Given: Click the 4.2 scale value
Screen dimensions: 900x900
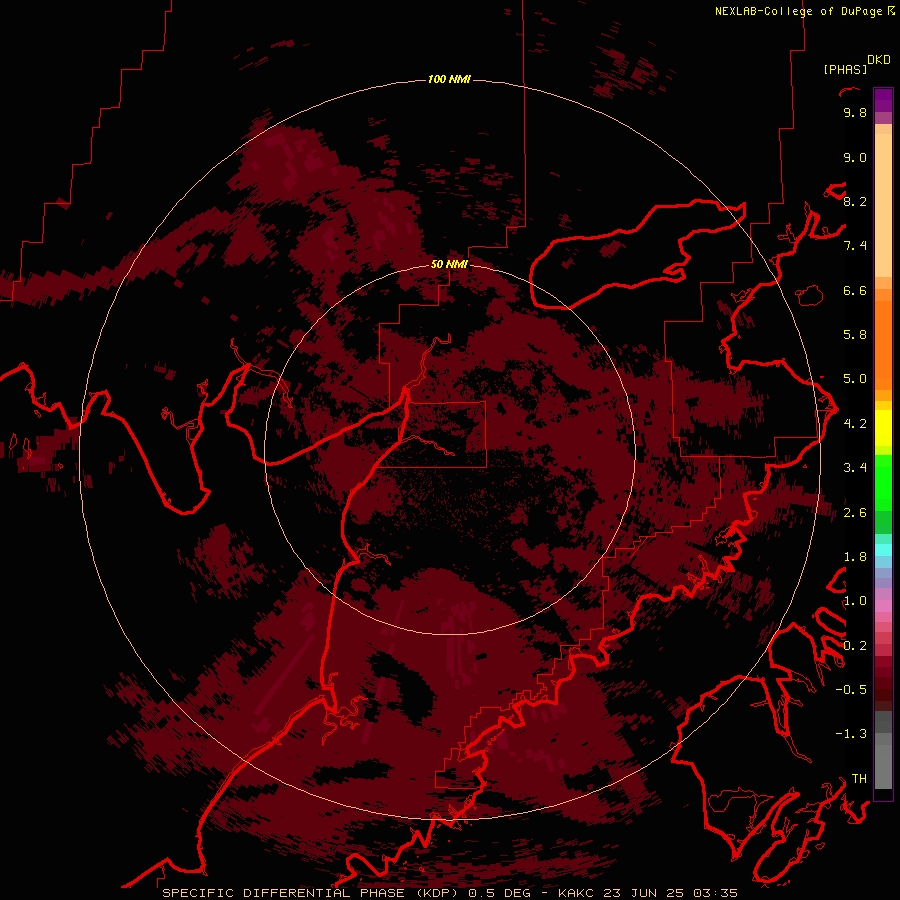Looking at the screenshot, I should coord(855,424).
